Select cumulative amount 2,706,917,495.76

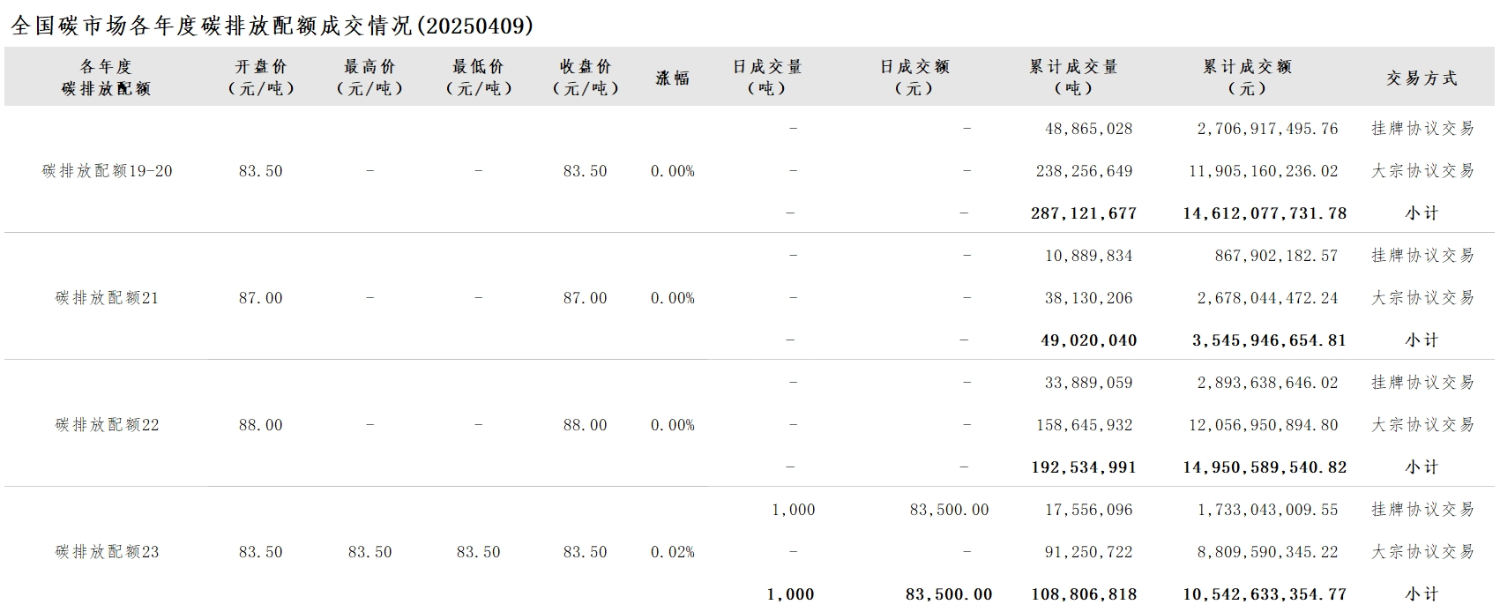pos(1268,129)
